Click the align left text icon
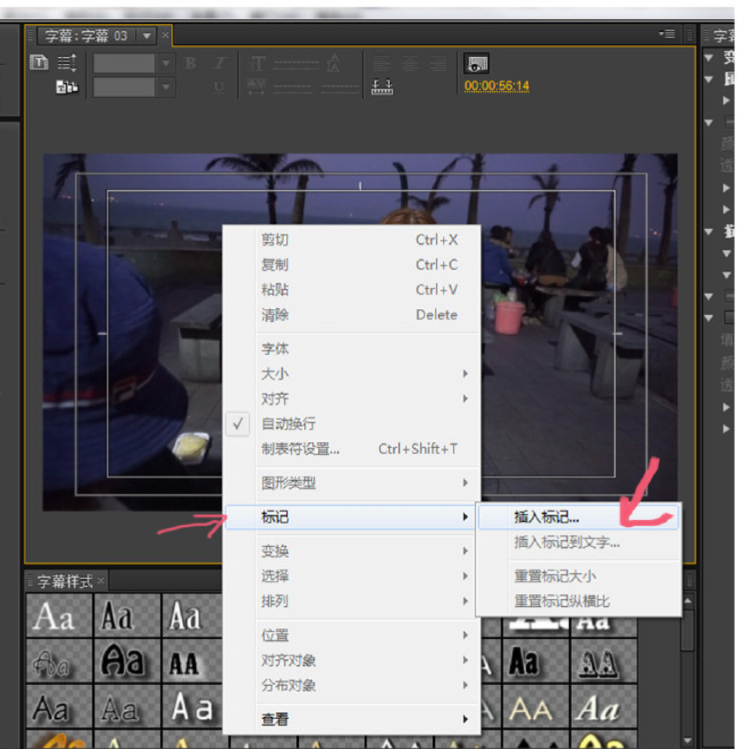The width and height of the screenshot is (737, 749). click(x=382, y=63)
